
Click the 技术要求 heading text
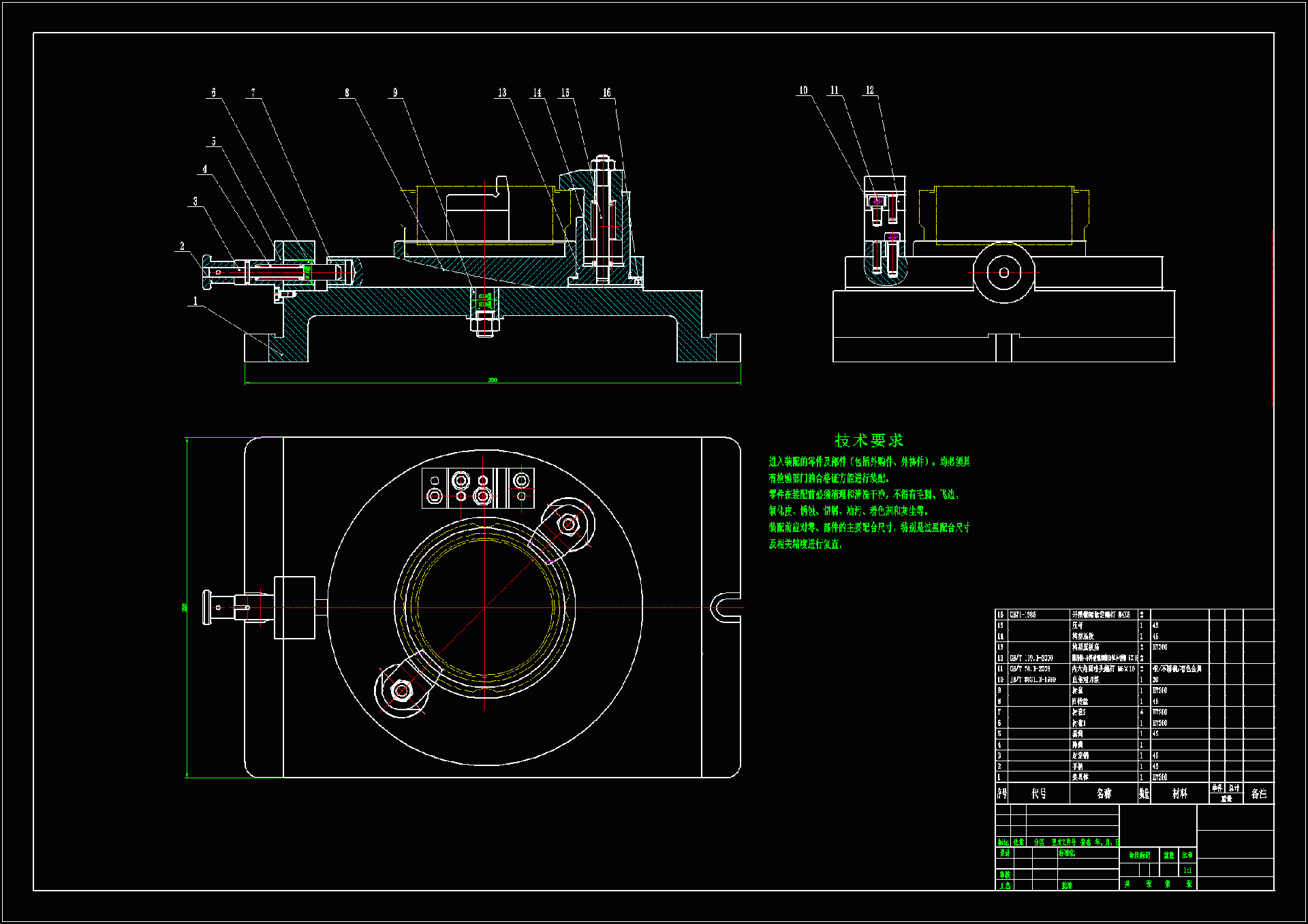pos(869,441)
